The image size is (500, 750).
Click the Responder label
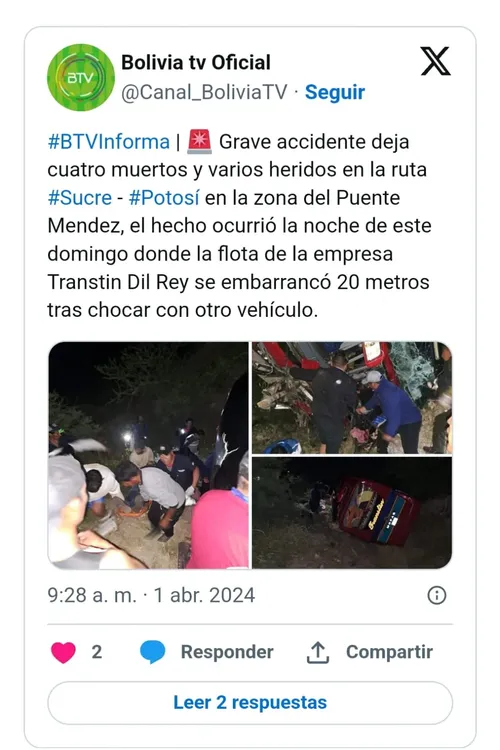(x=227, y=652)
